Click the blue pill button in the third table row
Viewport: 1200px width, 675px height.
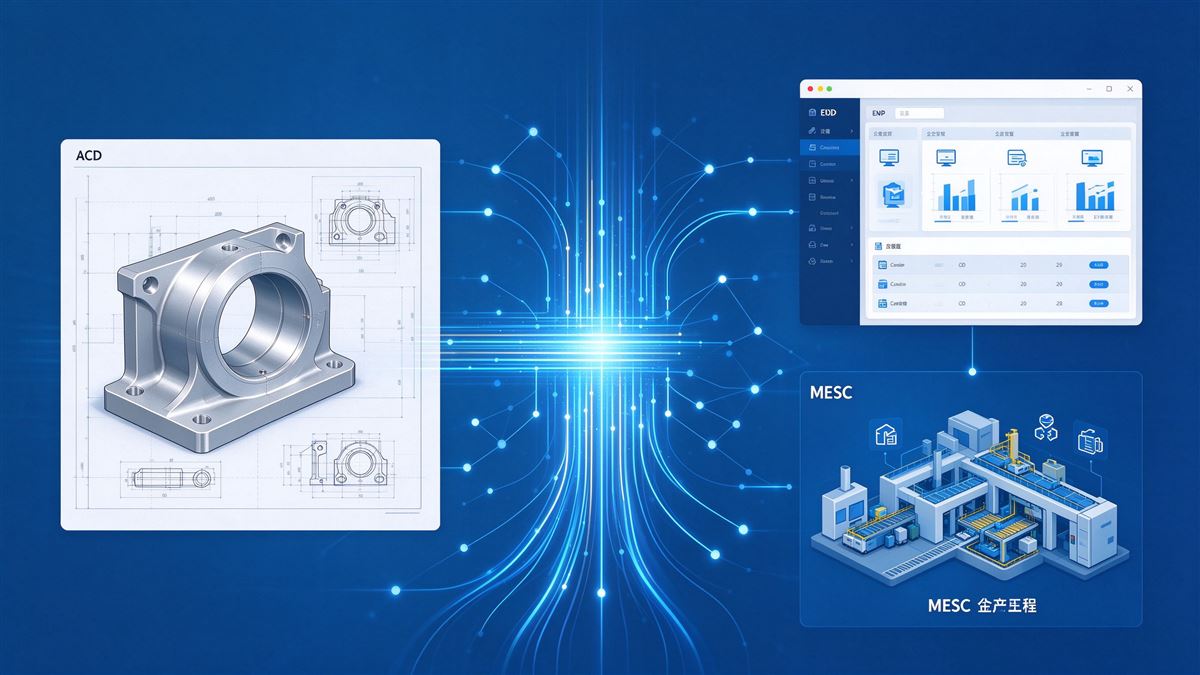(x=1098, y=303)
